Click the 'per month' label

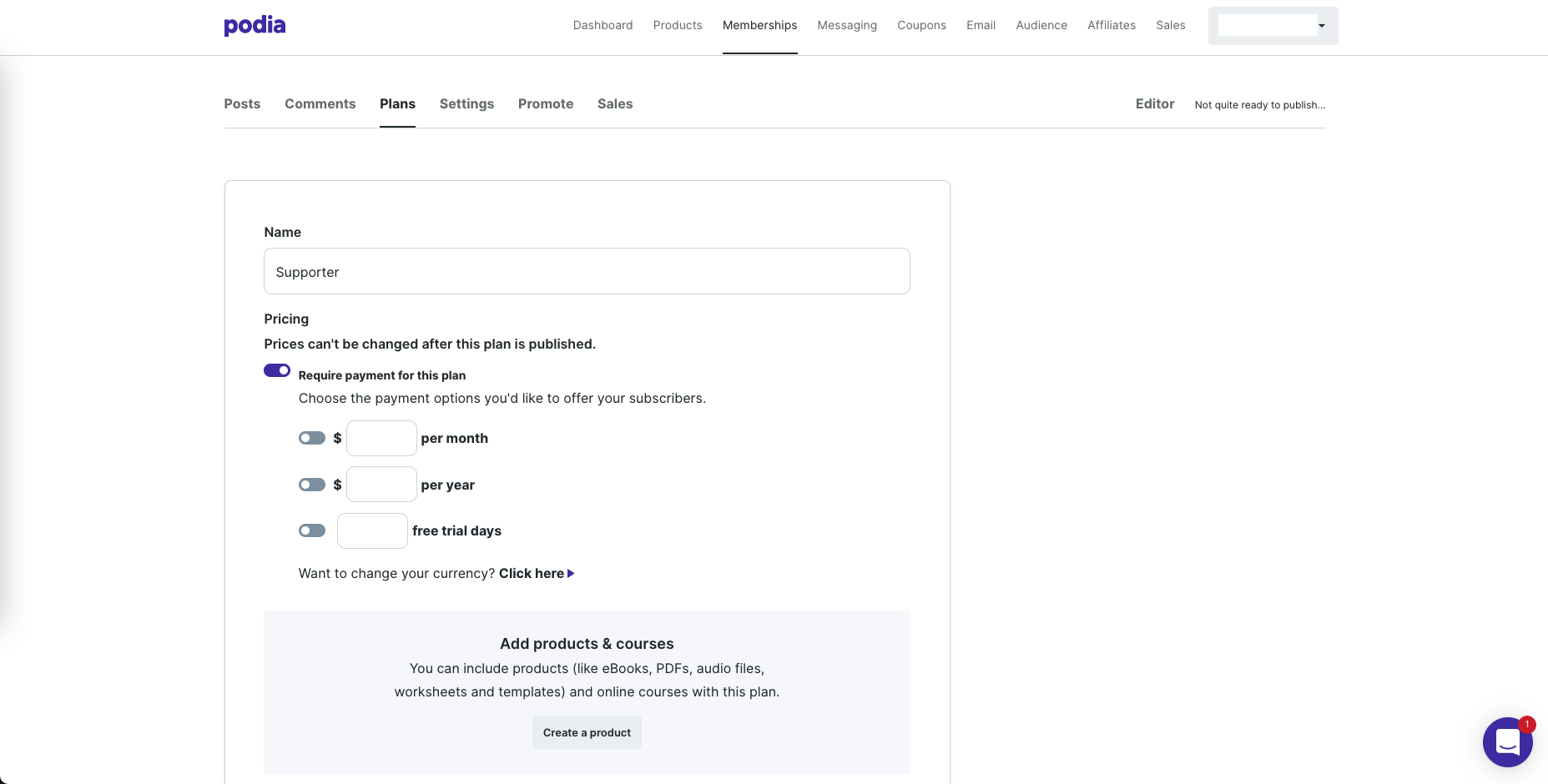pyautogui.click(x=455, y=439)
